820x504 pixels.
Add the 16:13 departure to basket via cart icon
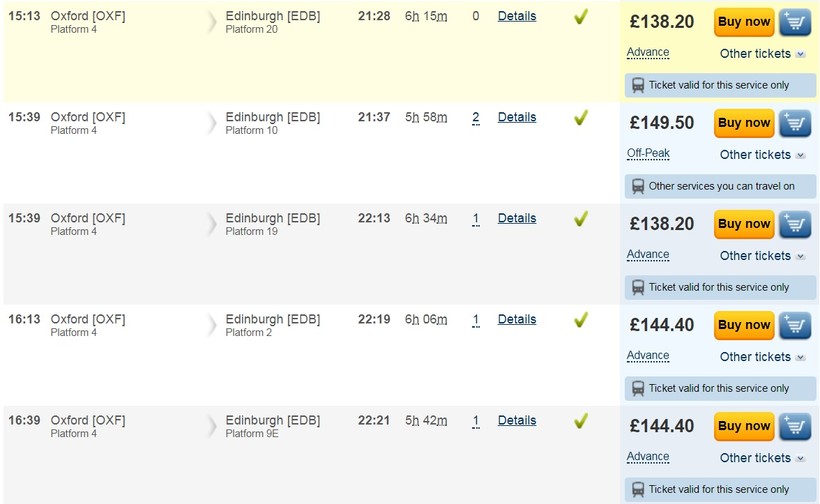795,325
